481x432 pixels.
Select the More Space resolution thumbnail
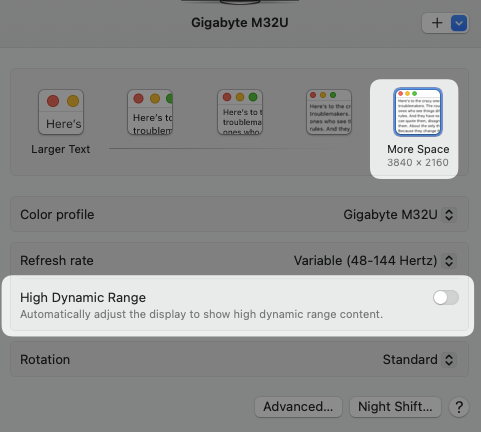418,112
